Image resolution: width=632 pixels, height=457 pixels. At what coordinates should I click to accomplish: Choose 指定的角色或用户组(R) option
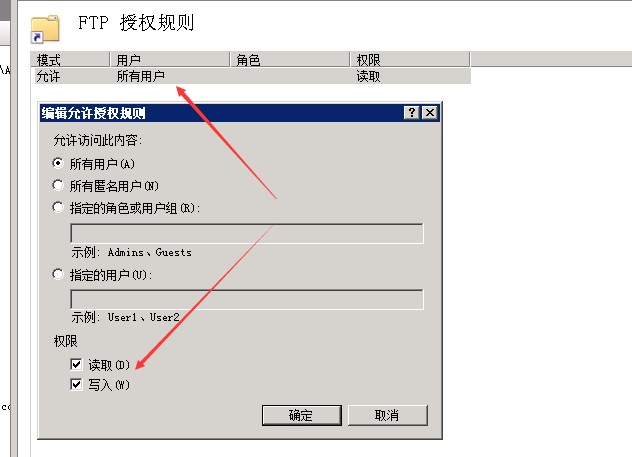[58, 208]
